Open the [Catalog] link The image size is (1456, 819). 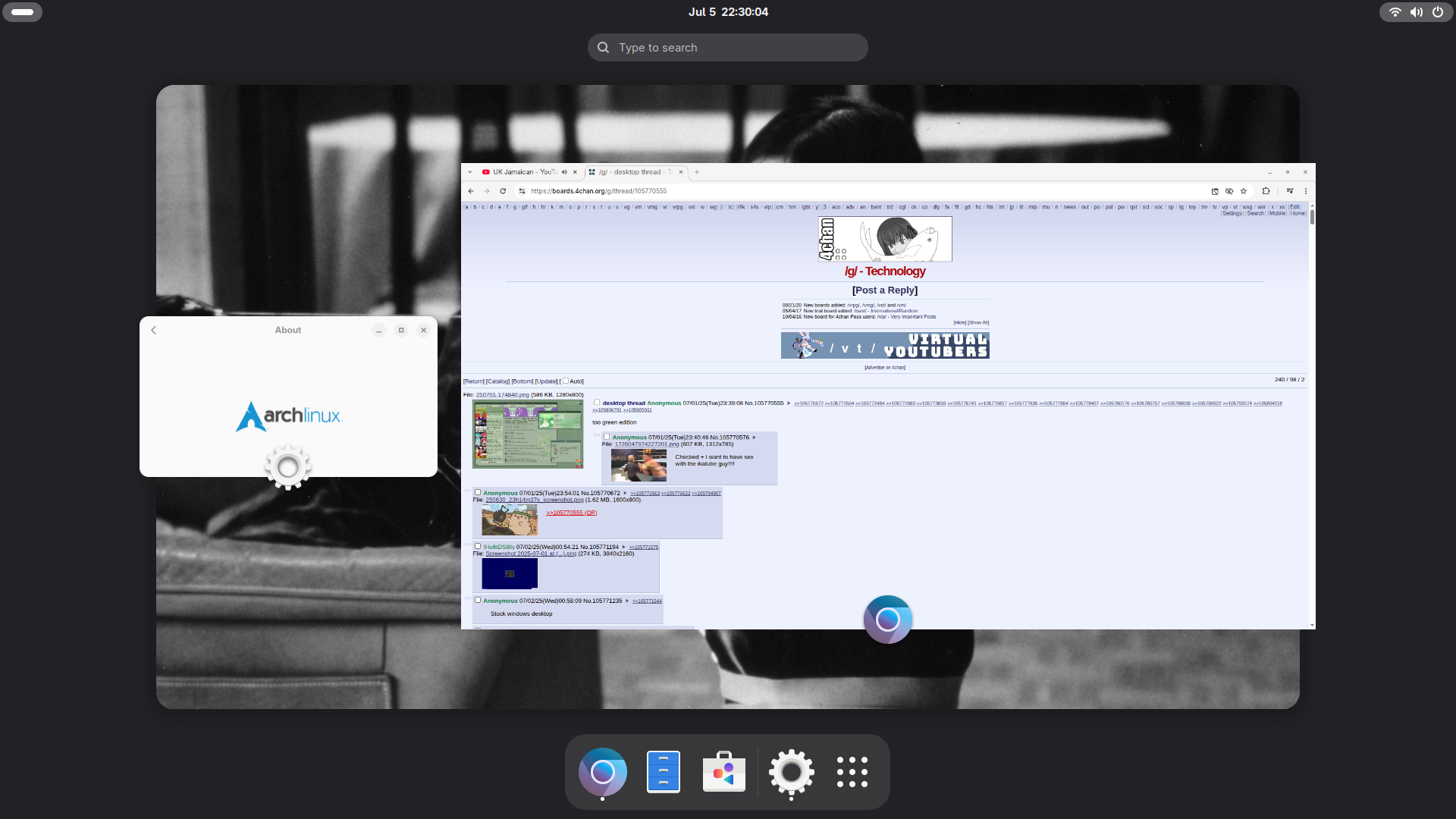coord(498,381)
